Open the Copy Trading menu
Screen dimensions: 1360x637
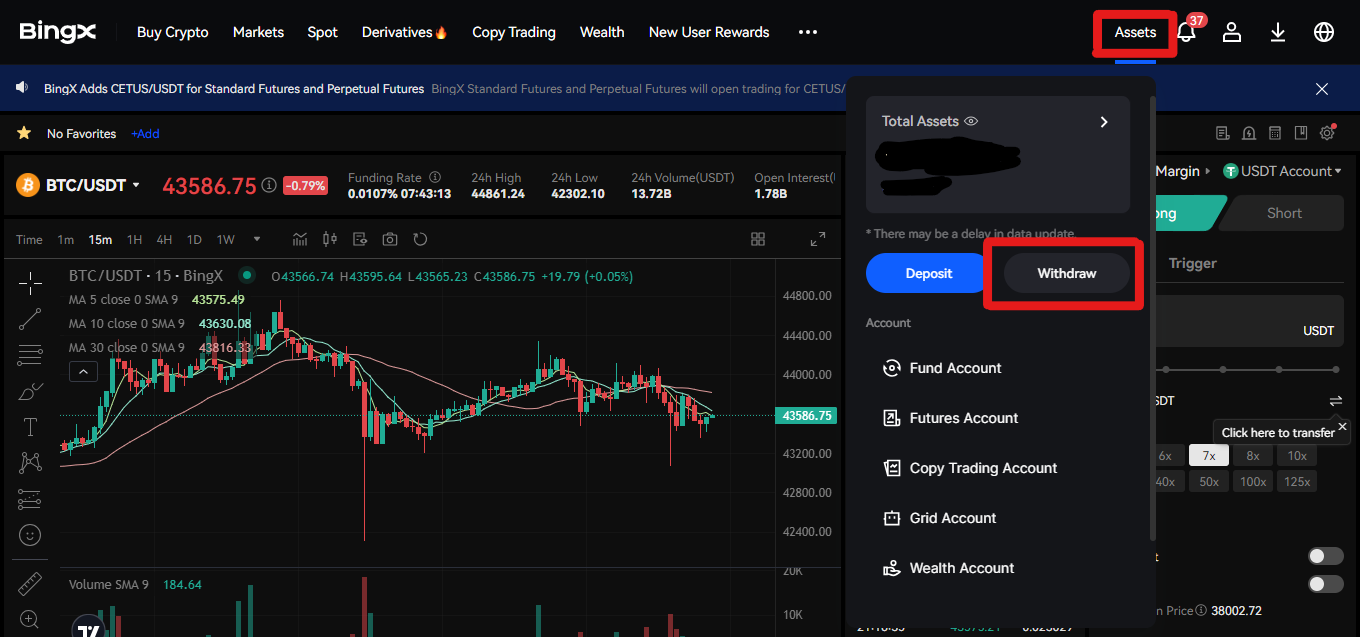pyautogui.click(x=514, y=32)
